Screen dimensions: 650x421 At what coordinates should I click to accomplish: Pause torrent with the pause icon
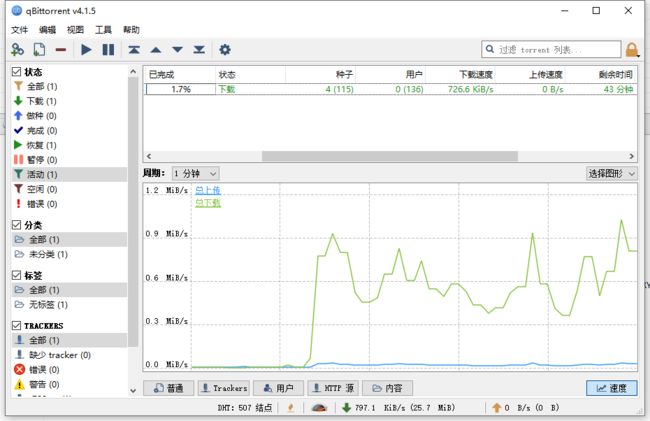tap(108, 50)
